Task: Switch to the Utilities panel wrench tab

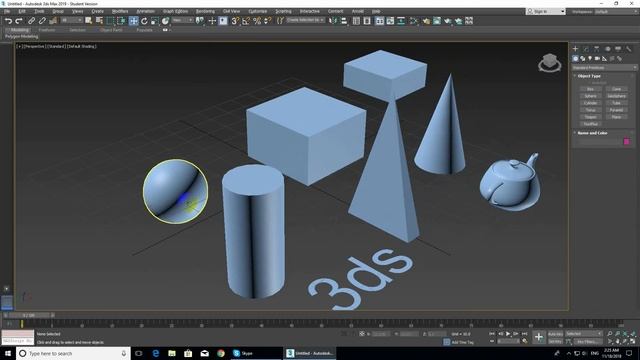Action: [629, 49]
